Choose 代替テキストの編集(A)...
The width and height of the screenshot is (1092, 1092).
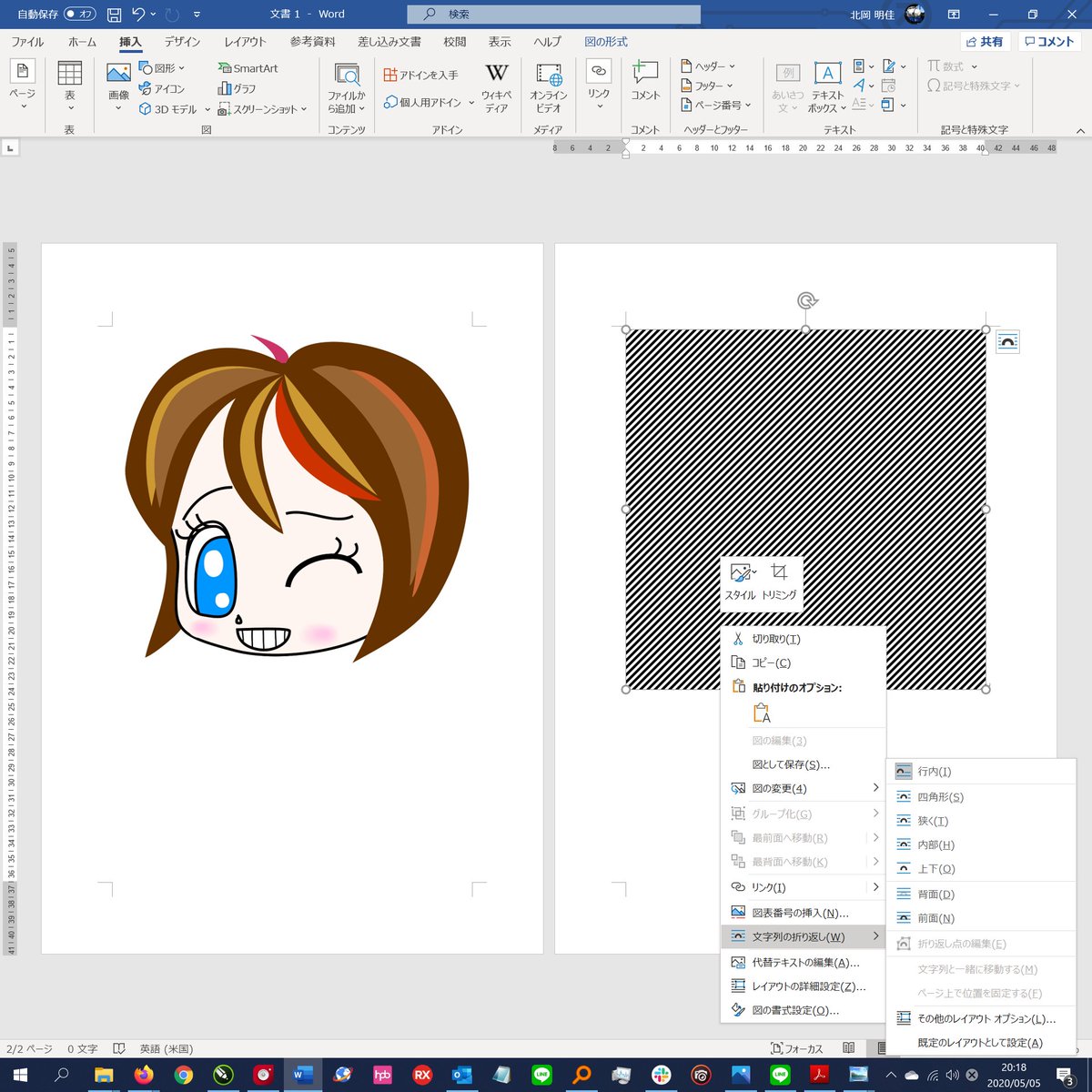(x=804, y=962)
